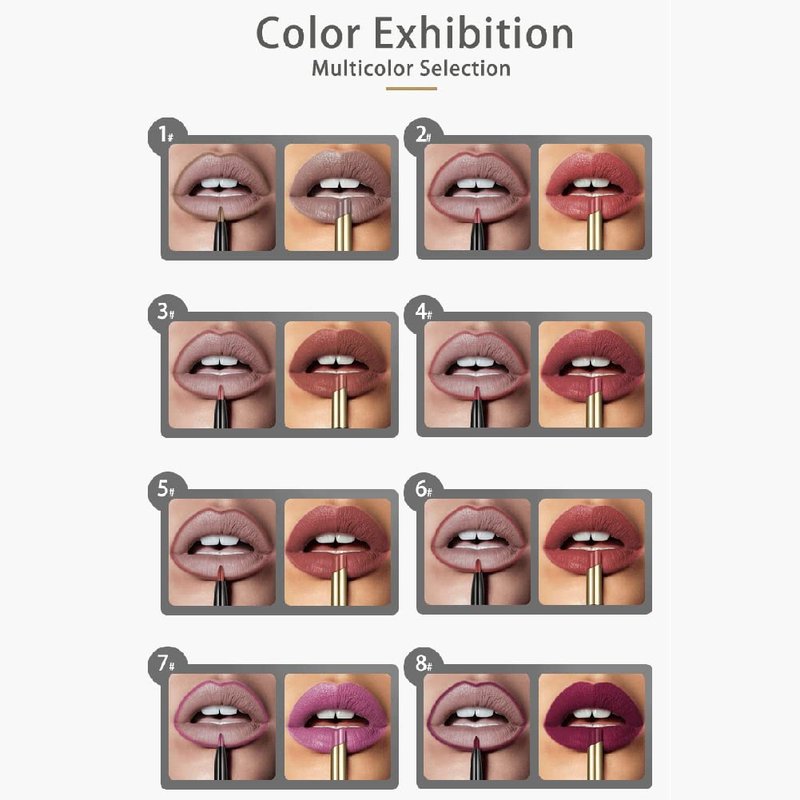Choose the color 8 deep berry lipstick image
Viewport: 800px width, 800px height.
pos(592,727)
